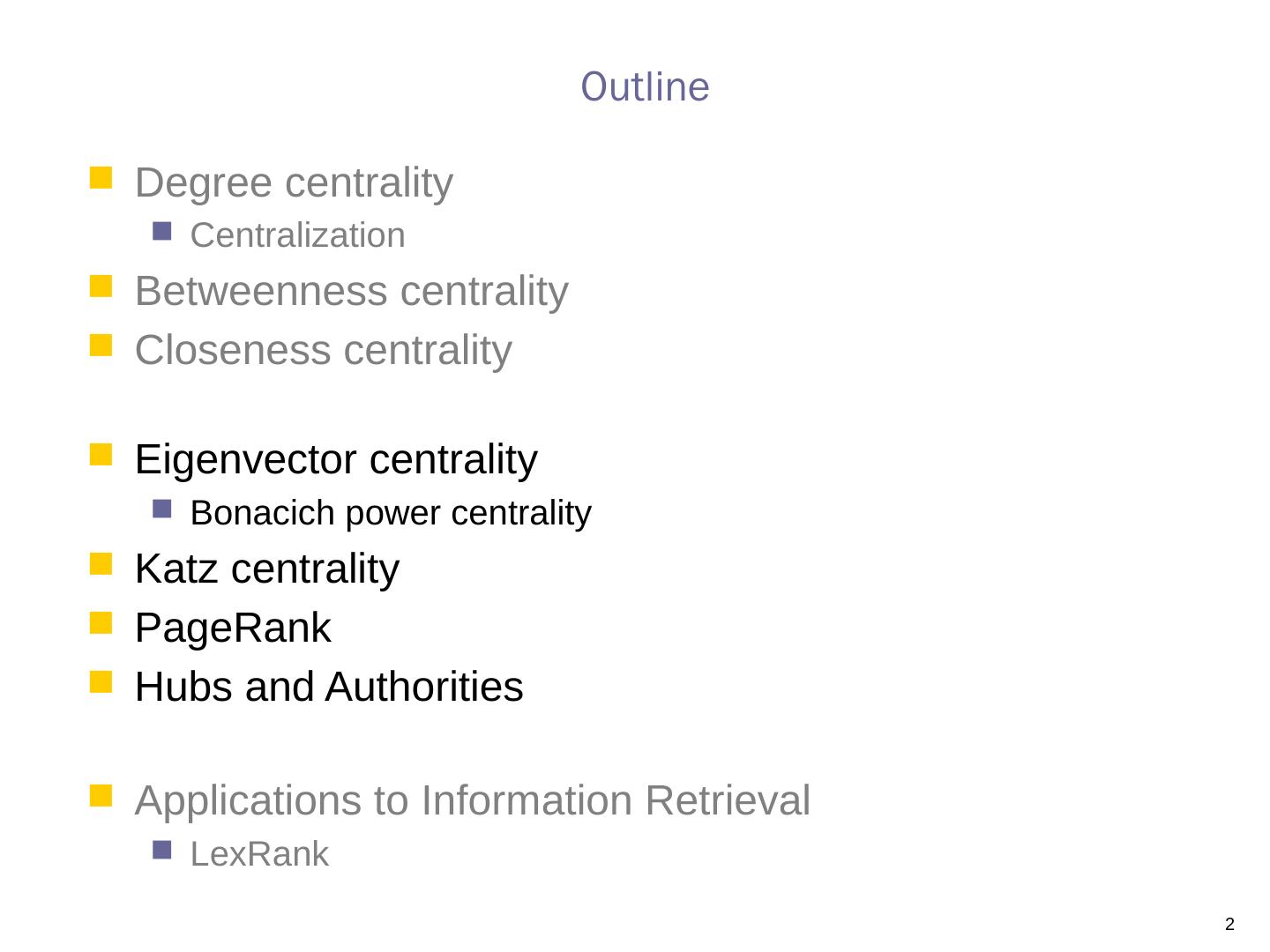The width and height of the screenshot is (1270, 952).
Task: Select Applications to Information Retrieval text
Action: click(x=472, y=801)
